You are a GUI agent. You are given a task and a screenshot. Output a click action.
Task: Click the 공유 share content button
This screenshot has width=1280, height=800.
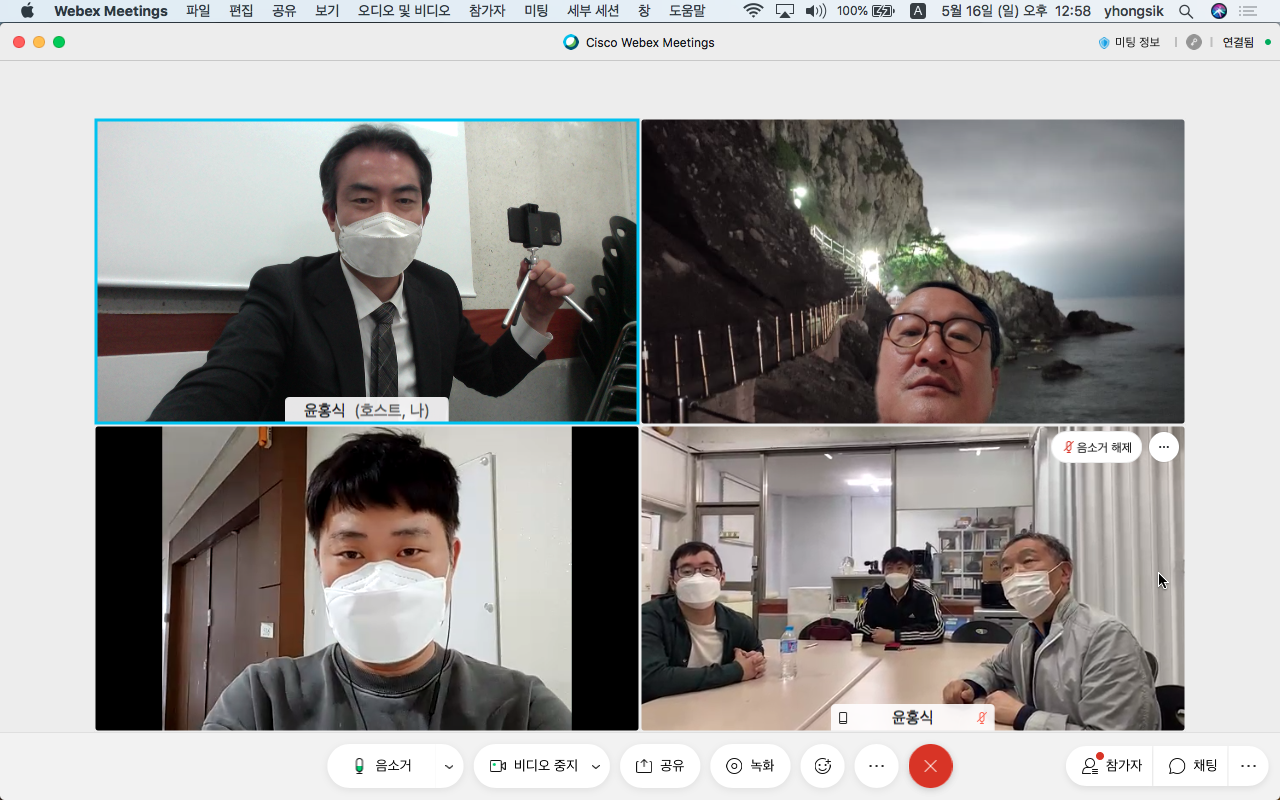coord(659,766)
